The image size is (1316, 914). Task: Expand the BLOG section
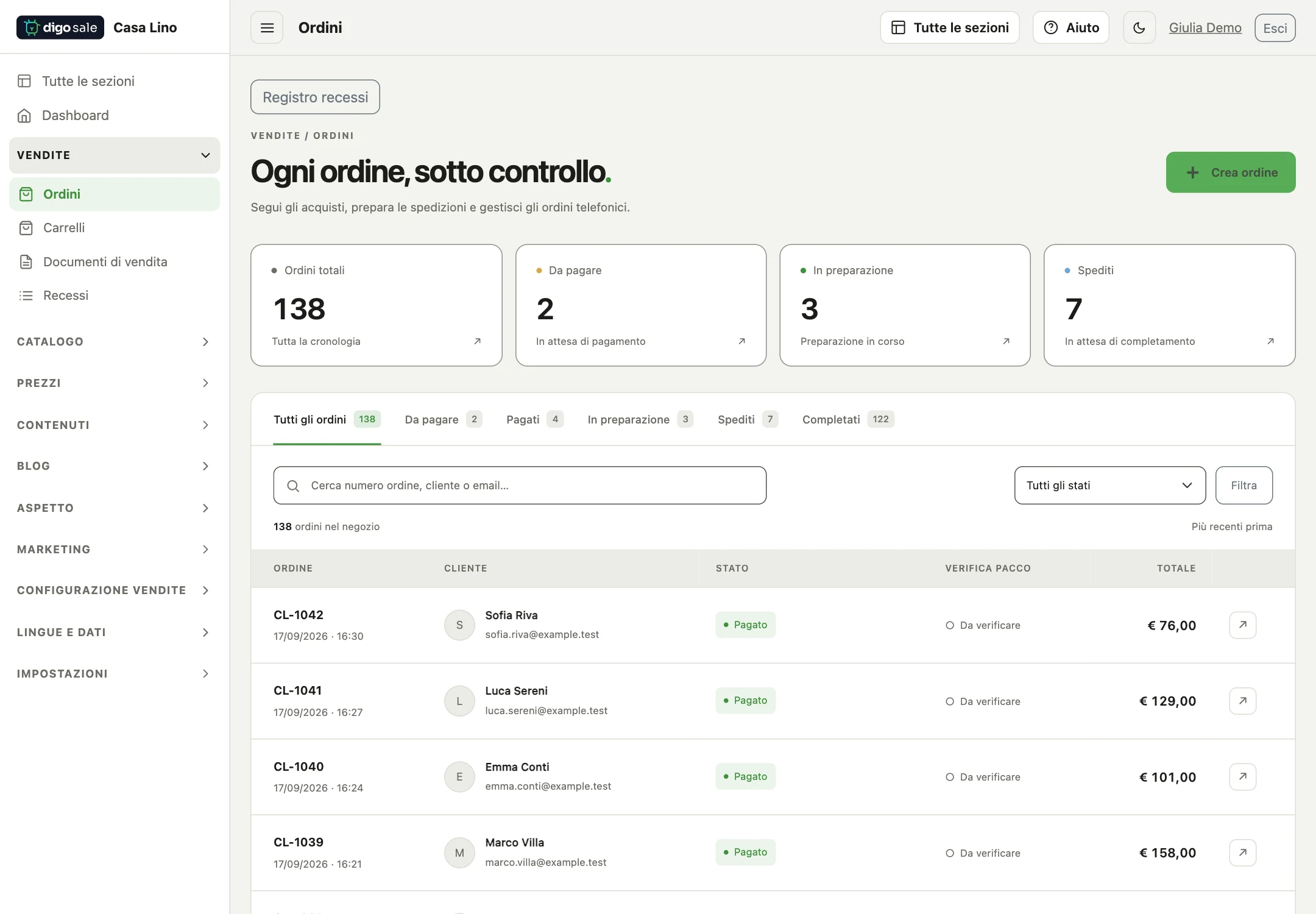click(115, 466)
